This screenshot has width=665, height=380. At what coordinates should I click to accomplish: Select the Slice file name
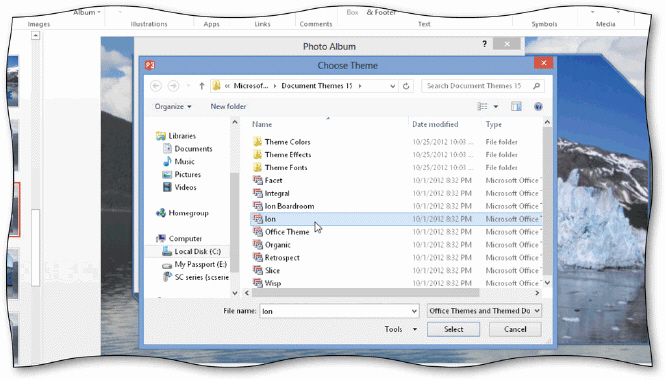272,270
